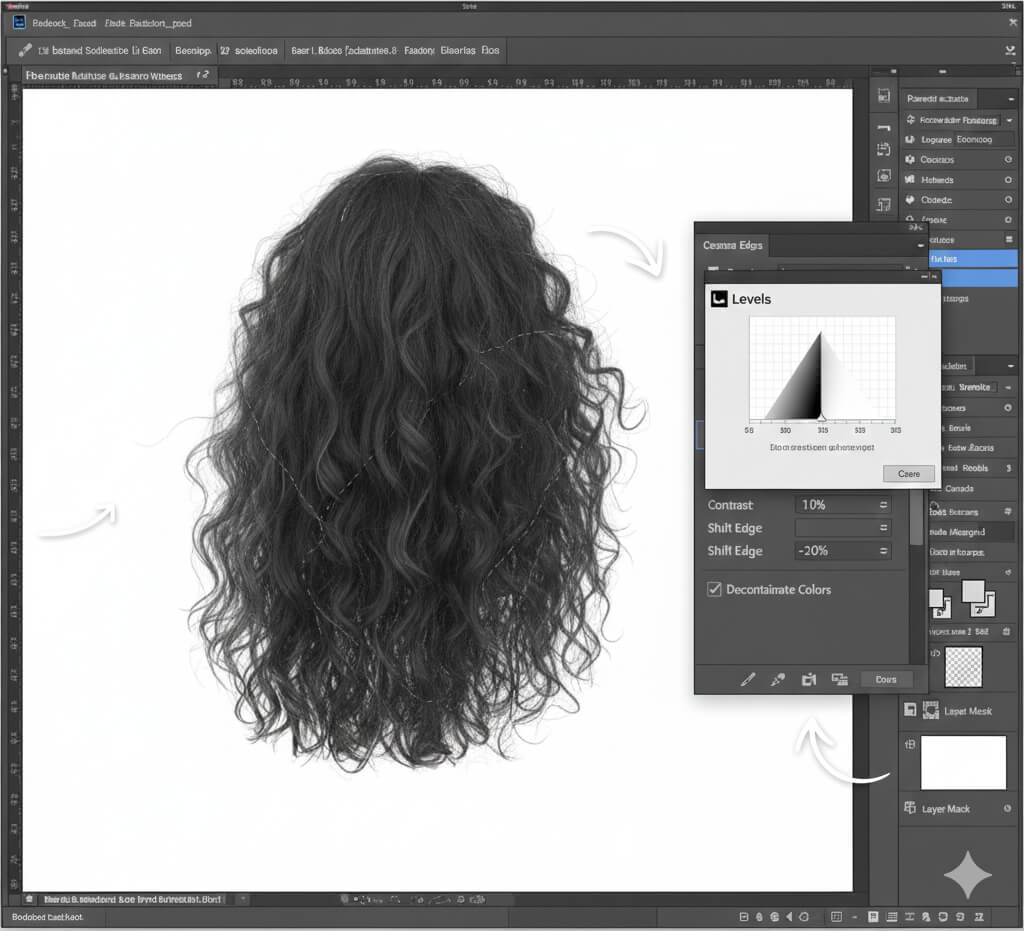Switch to the Refine Edge tab
Viewport: 1024px width, 931px height.
[732, 245]
